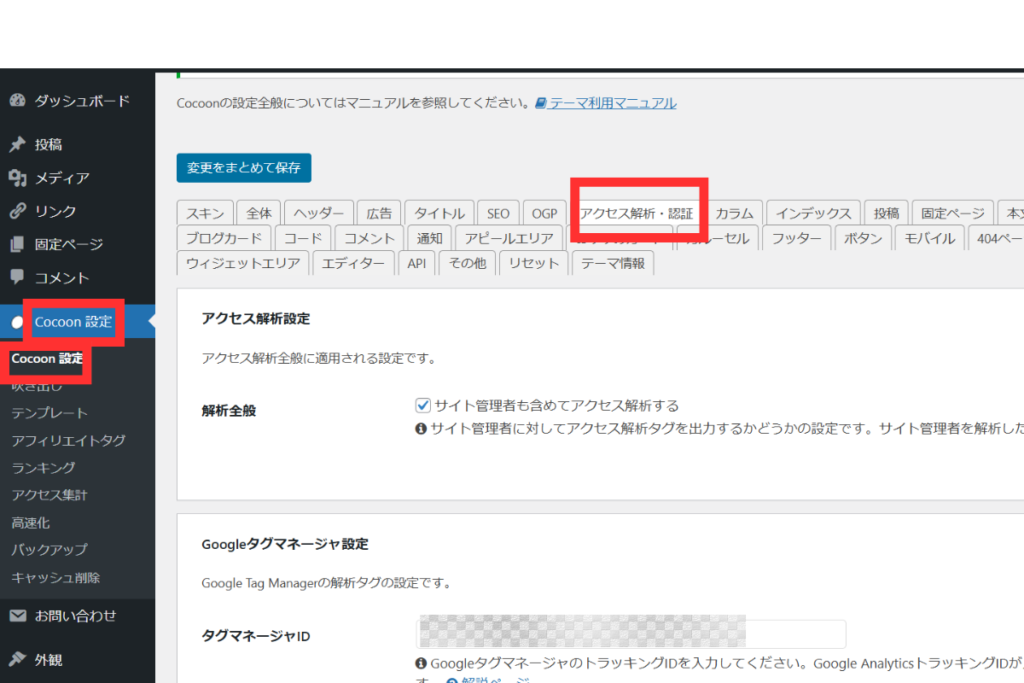The height and width of the screenshot is (683, 1024).
Task: Open 固定ページ in the sidebar menu
Action: click(77, 244)
